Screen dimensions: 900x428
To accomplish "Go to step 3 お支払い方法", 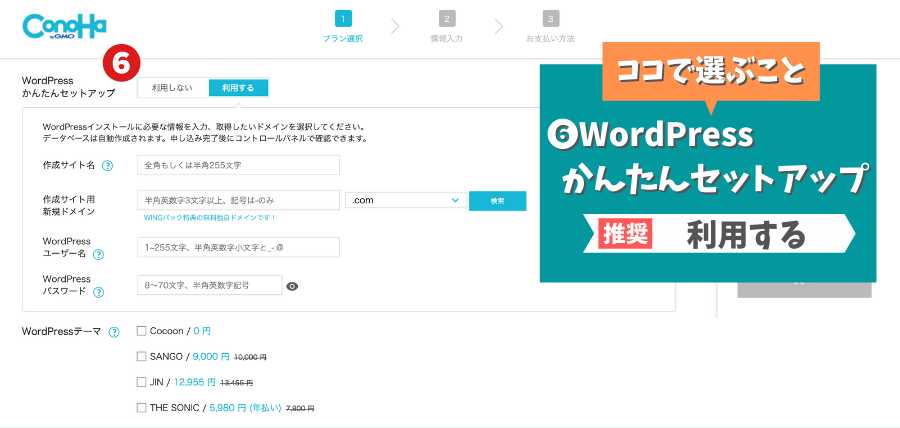I will coord(550,28).
